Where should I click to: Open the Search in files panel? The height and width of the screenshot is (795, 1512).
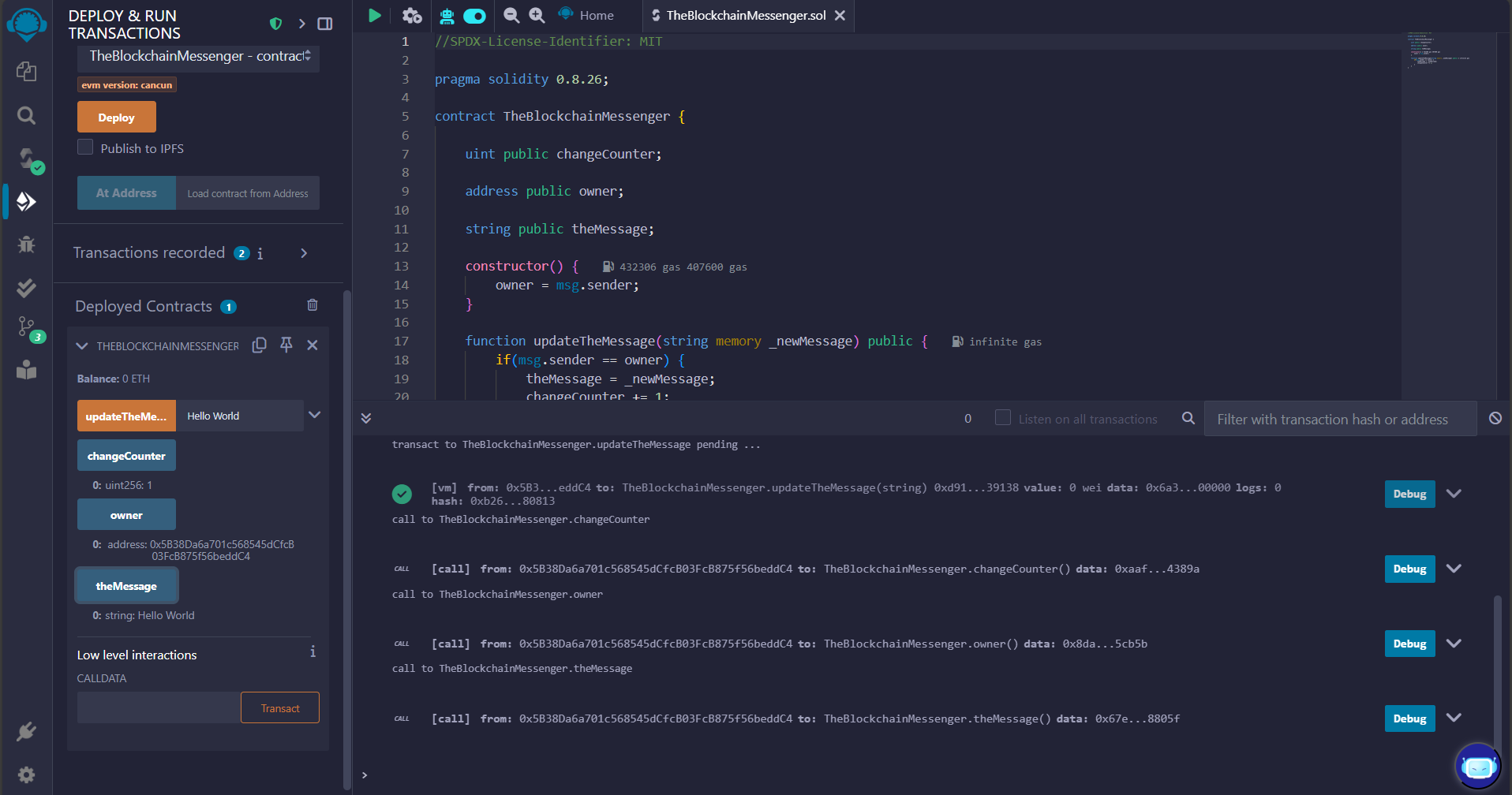(26, 115)
